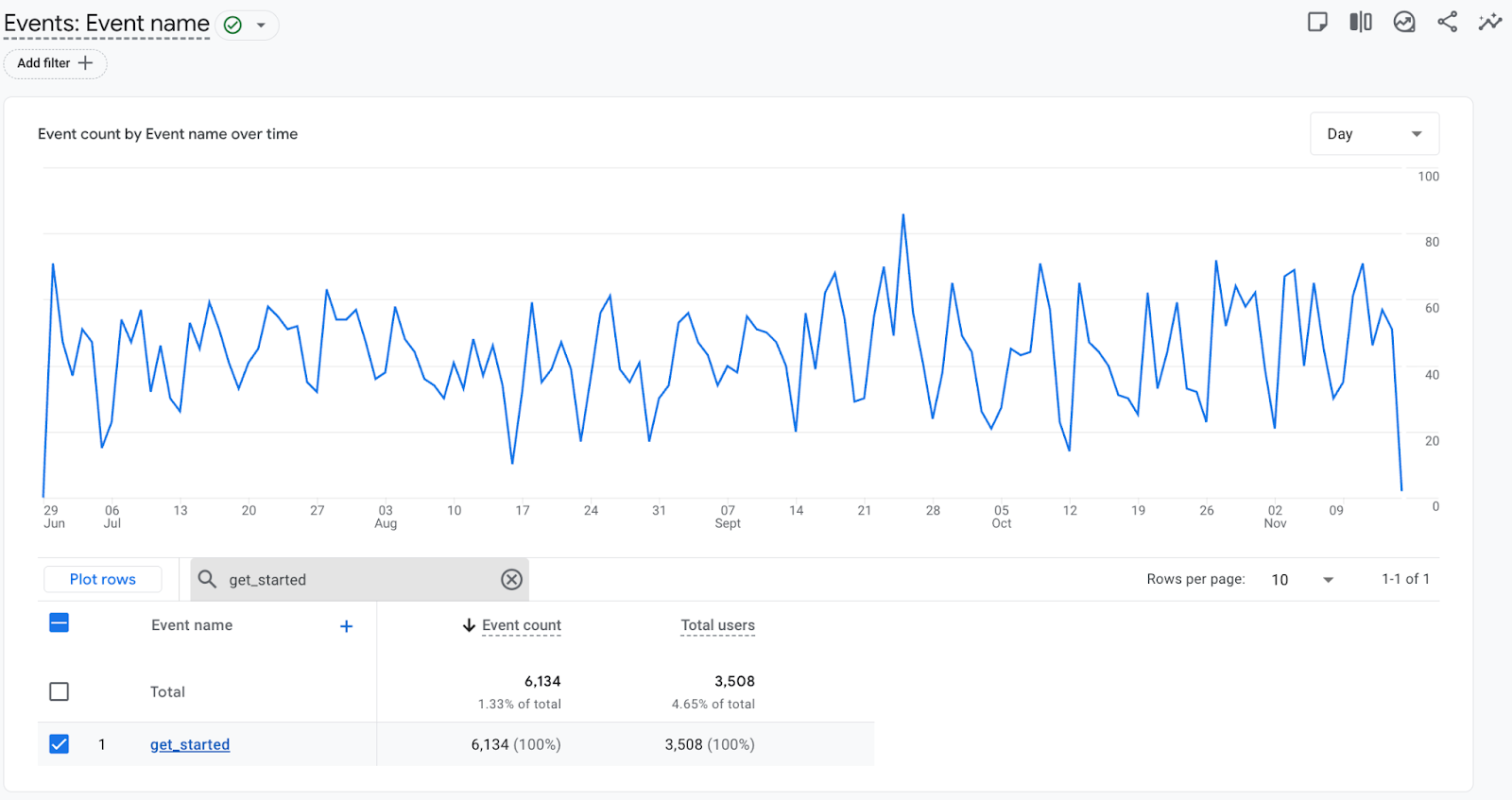
Task: Check the Total row checkbox
Action: point(59,691)
